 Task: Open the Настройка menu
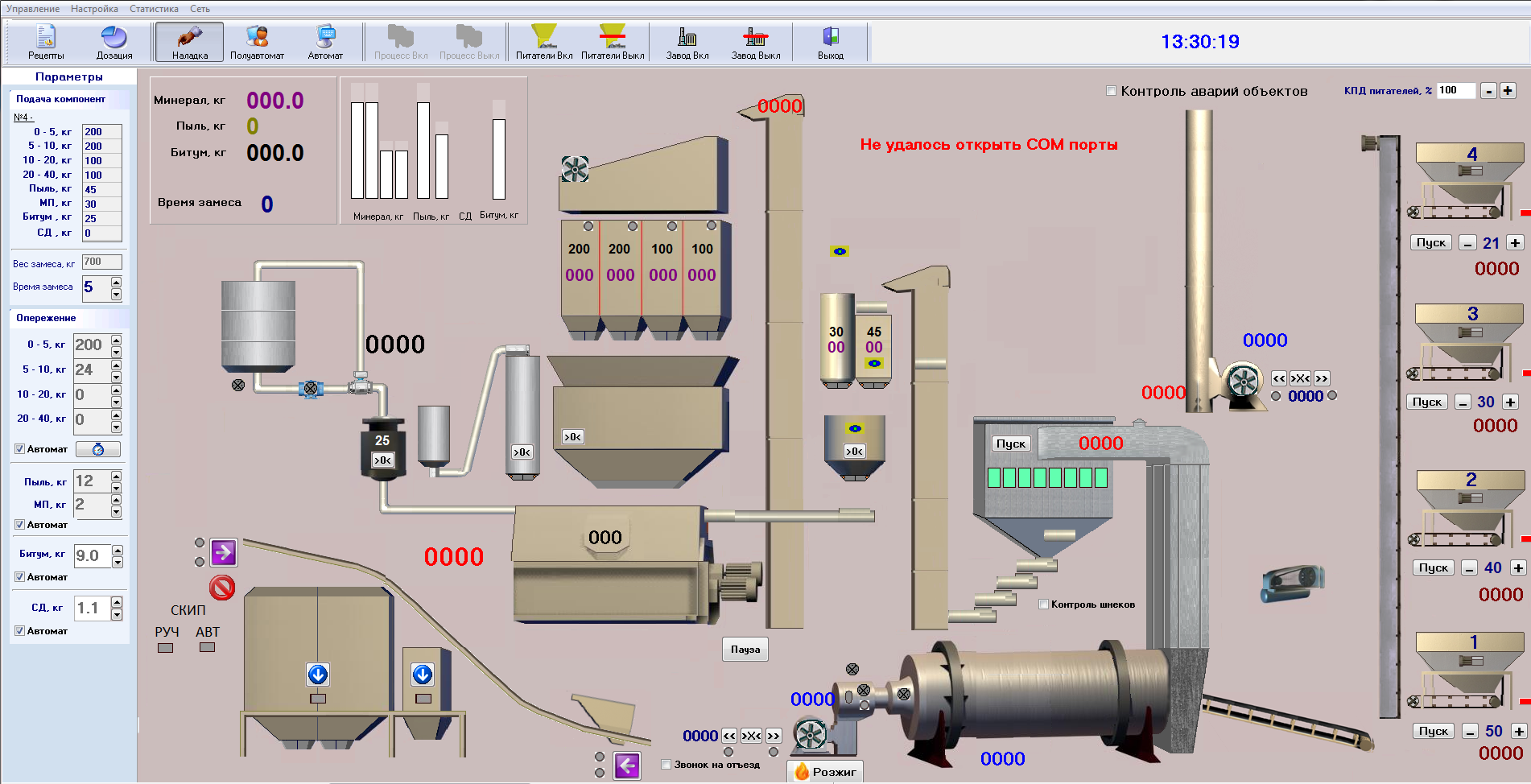click(94, 9)
